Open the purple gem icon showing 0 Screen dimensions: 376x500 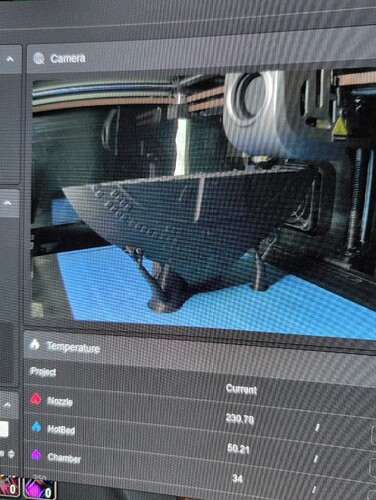point(40,489)
